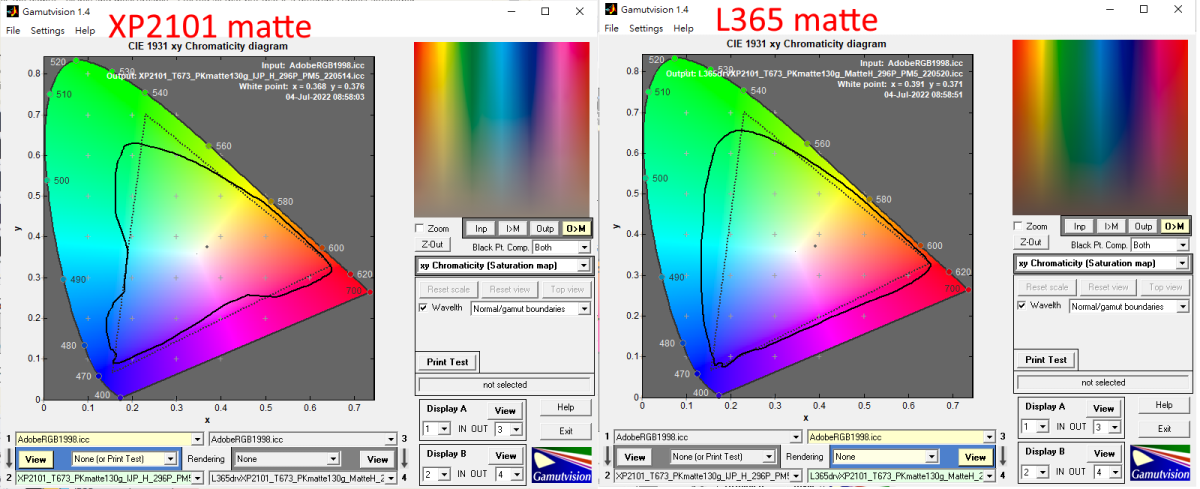Click the Gamutvision logo in the left window

click(563, 465)
